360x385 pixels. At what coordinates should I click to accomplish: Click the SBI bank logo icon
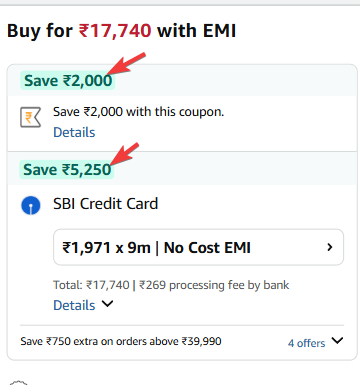pos(31,205)
